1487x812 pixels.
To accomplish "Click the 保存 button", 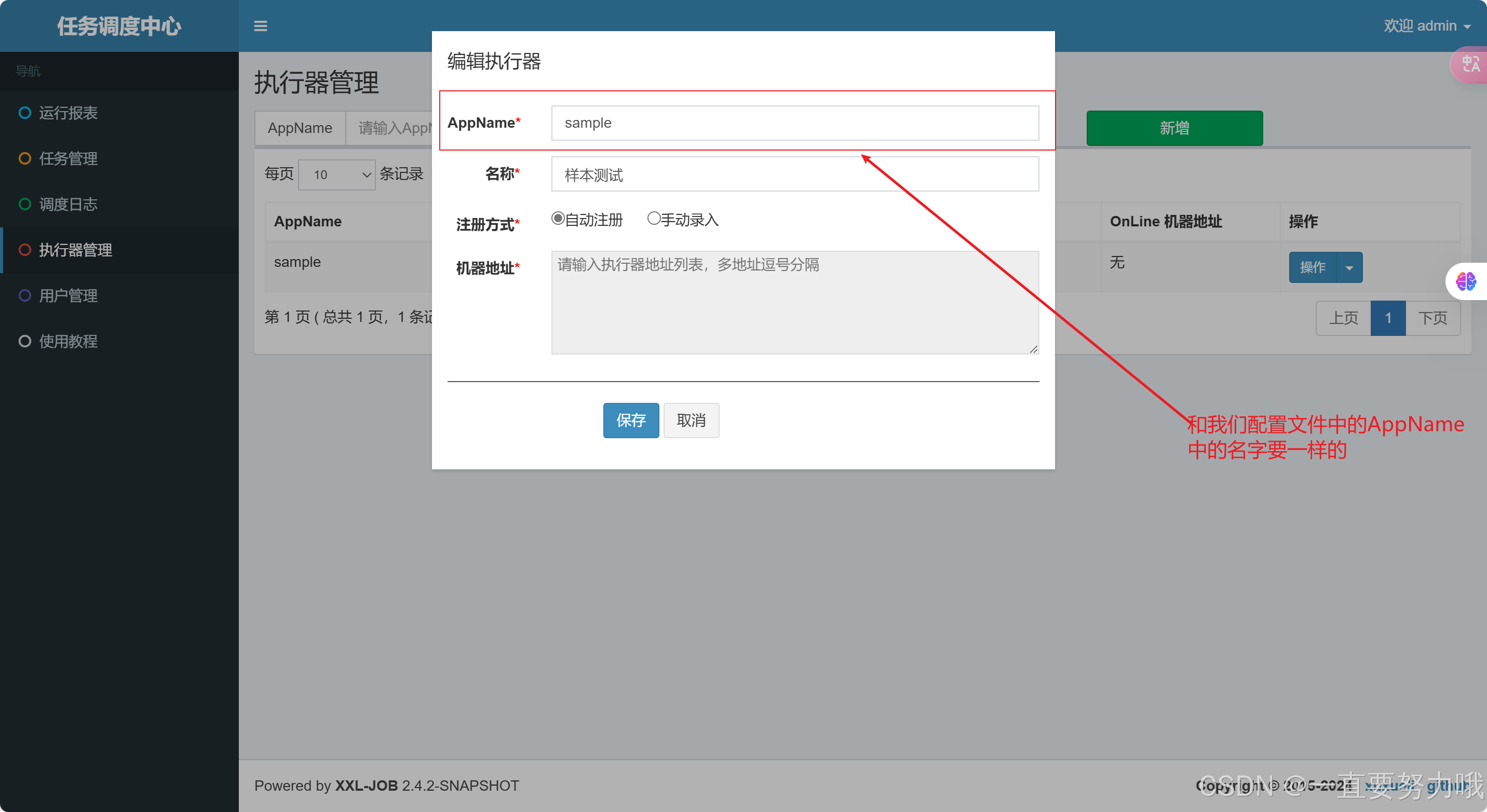I will (x=630, y=420).
